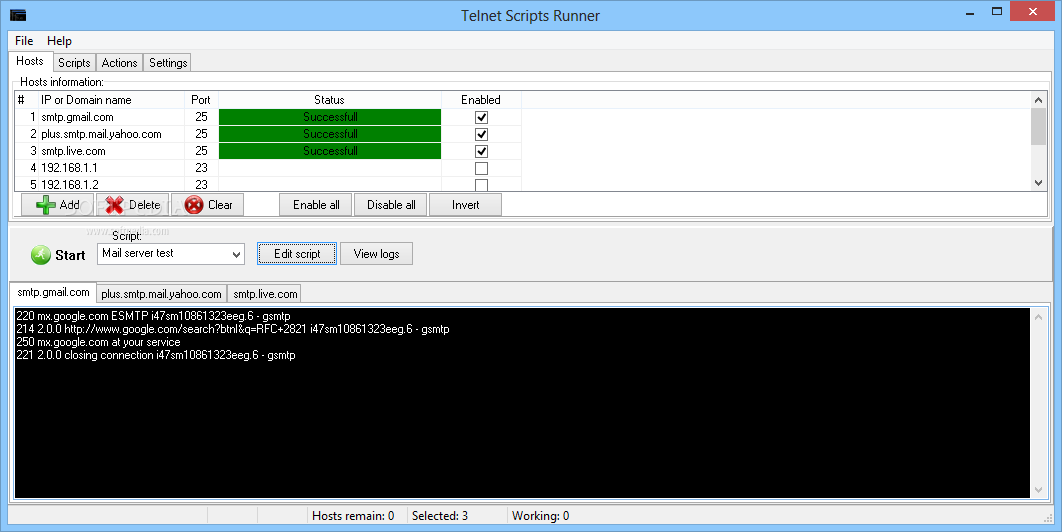Click the application icon in title bar

tap(18, 15)
